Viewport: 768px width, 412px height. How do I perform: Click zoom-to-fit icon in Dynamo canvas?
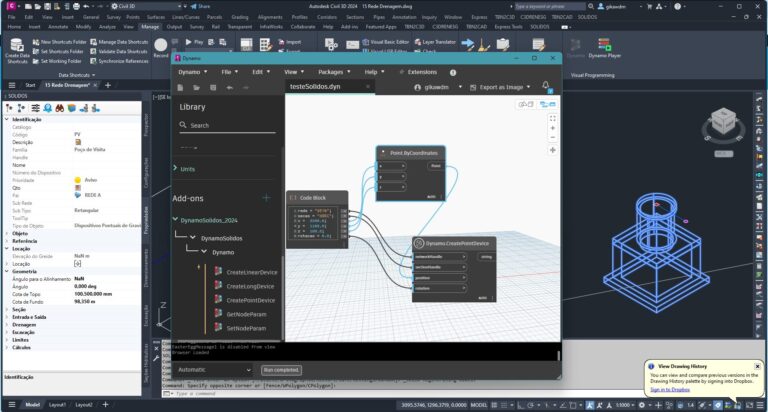[552, 117]
